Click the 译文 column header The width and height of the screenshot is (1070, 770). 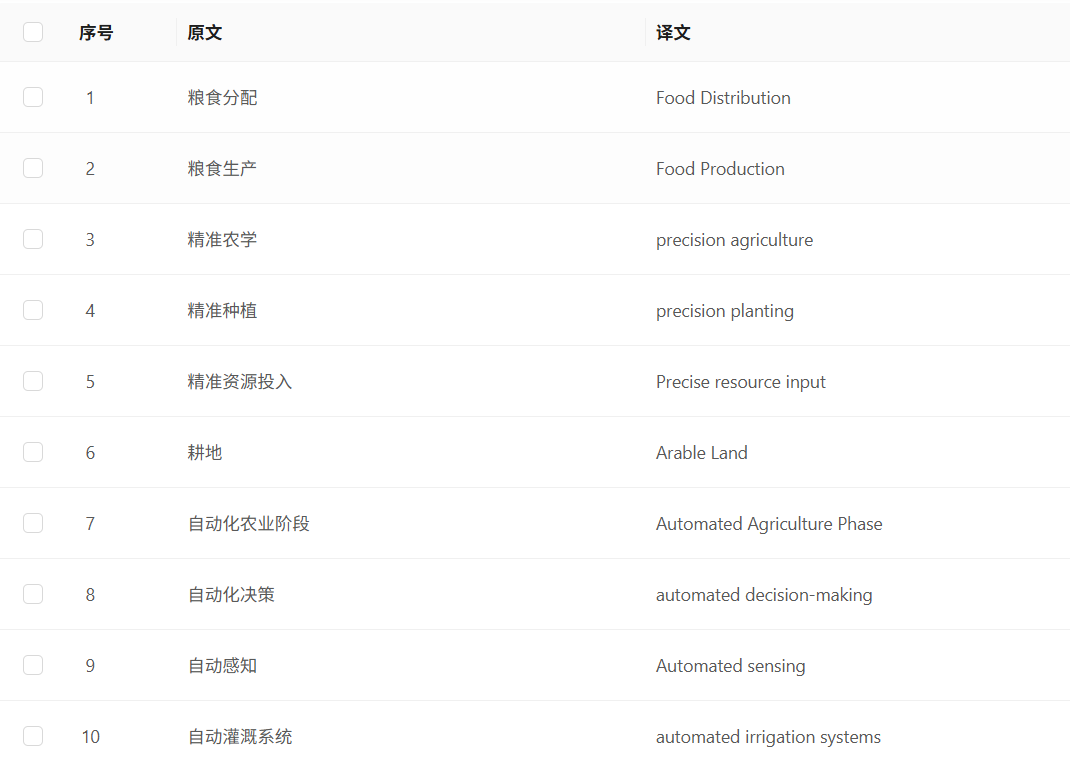click(x=673, y=33)
